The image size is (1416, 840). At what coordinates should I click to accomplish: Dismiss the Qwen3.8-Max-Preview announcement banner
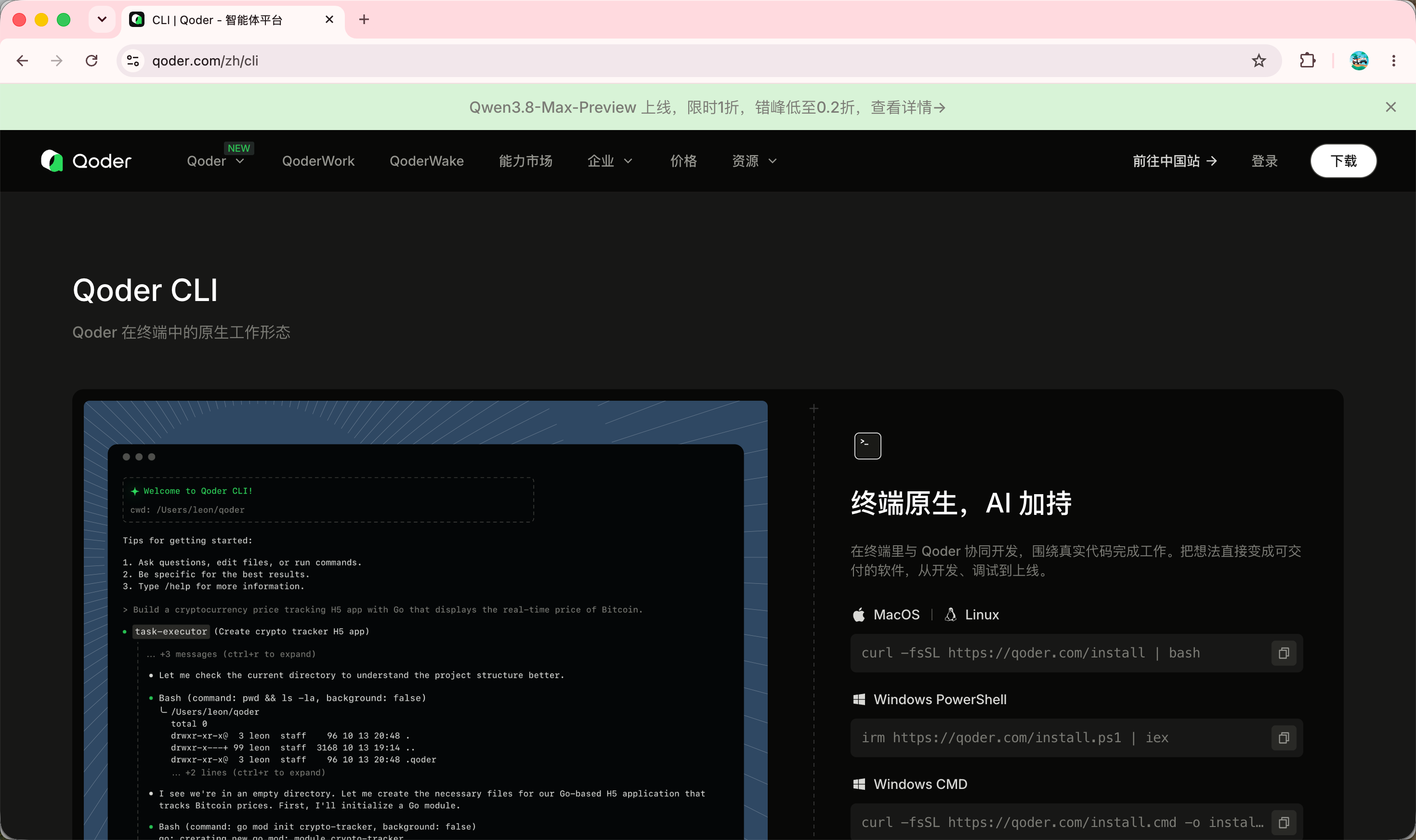(1390, 107)
